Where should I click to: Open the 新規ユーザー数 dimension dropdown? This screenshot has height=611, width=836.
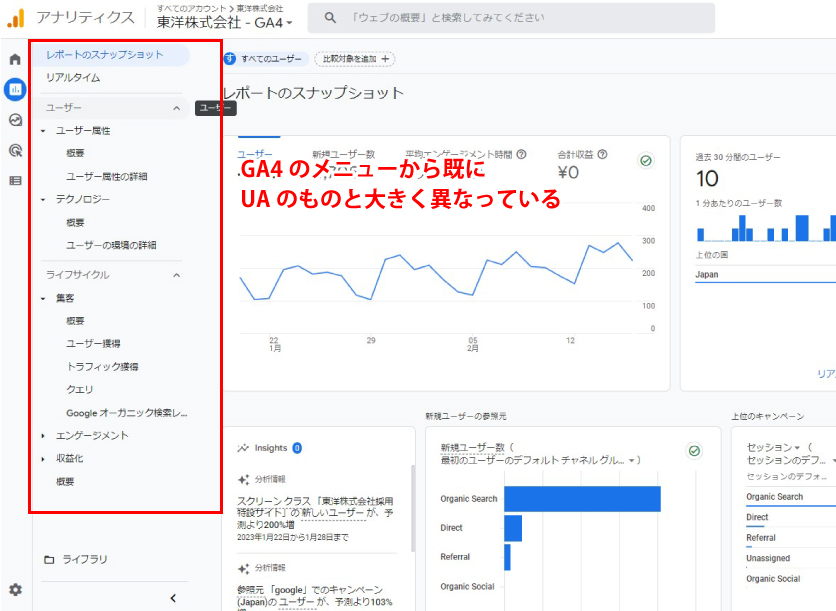632,460
